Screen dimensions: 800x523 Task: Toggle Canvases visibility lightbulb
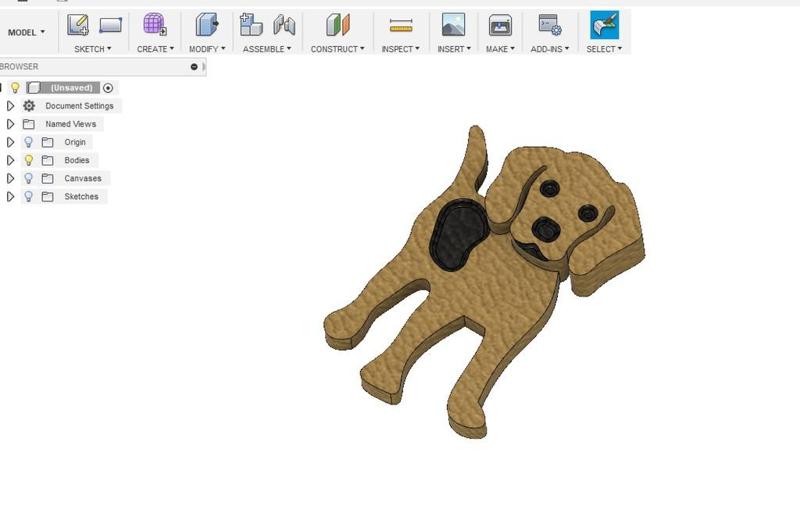[x=29, y=178]
